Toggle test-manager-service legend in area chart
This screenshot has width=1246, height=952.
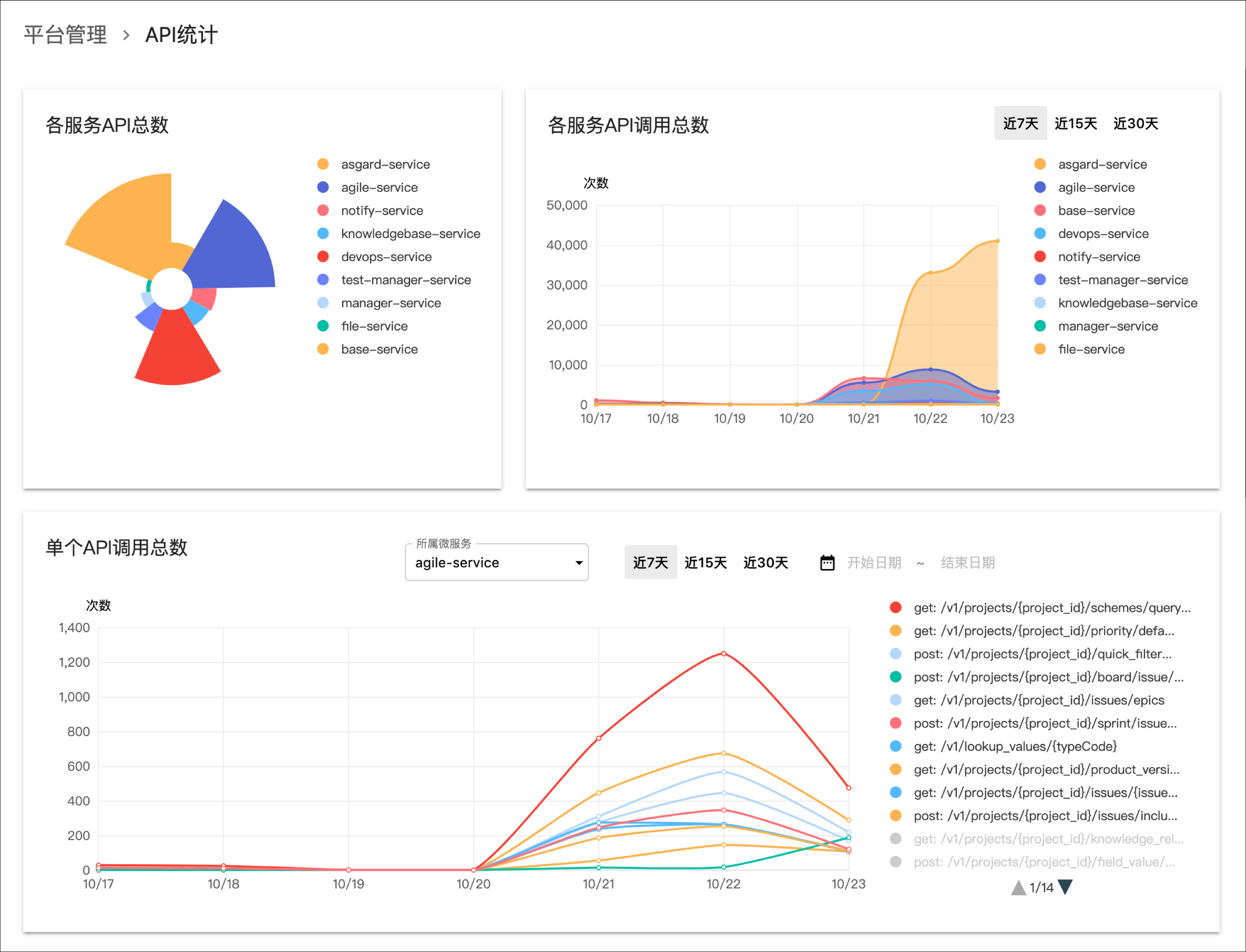pos(1111,280)
